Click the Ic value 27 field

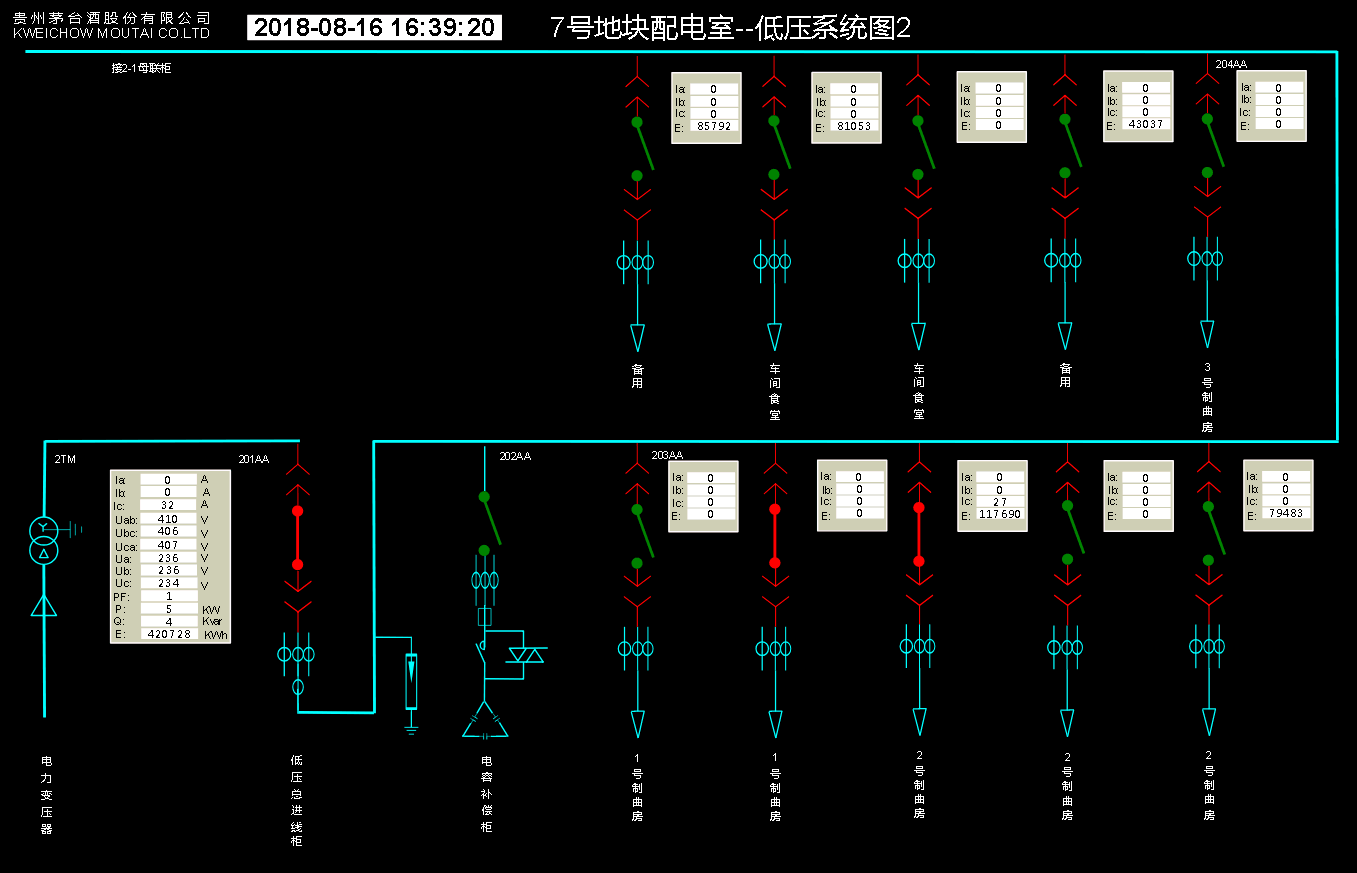click(x=1000, y=502)
